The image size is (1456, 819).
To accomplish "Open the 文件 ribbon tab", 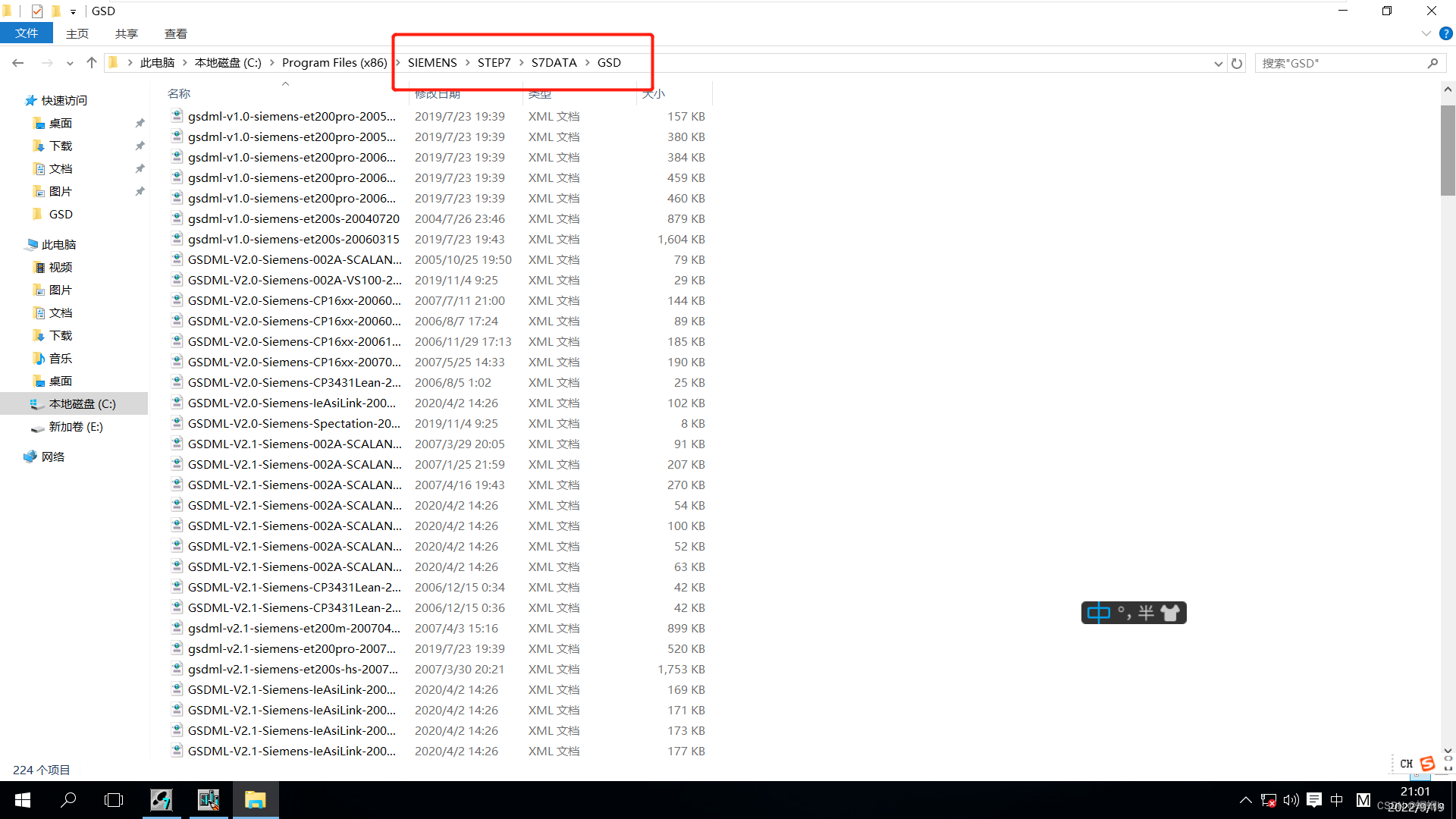I will [x=27, y=33].
